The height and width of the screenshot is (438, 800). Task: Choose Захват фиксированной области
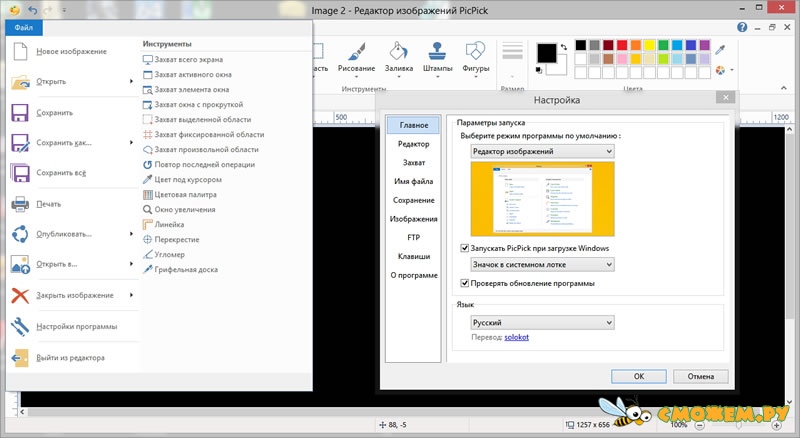pos(204,135)
